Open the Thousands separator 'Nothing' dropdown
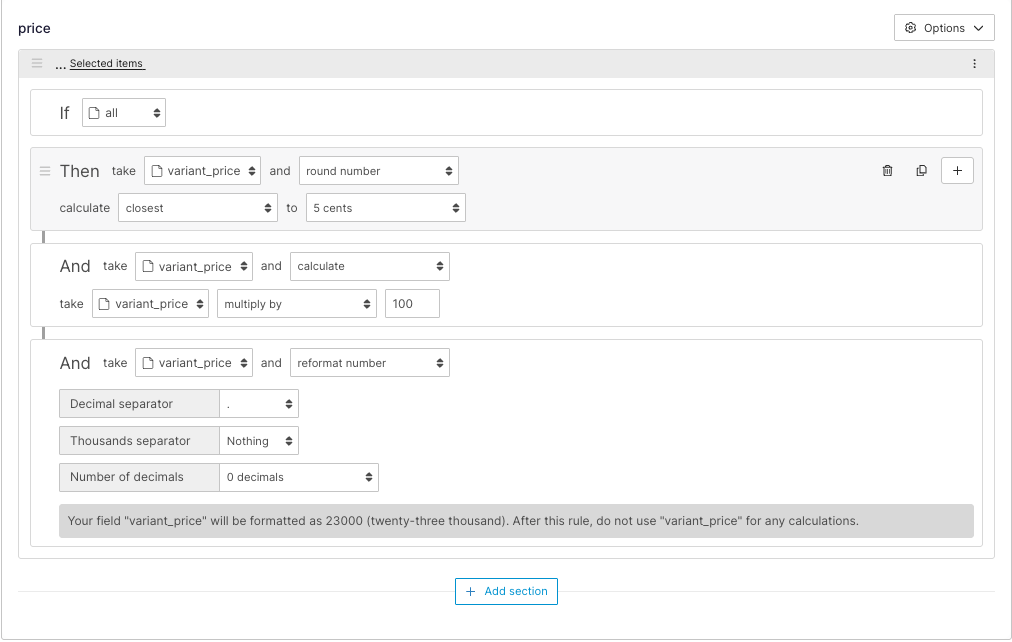This screenshot has width=1012, height=642. click(x=258, y=441)
